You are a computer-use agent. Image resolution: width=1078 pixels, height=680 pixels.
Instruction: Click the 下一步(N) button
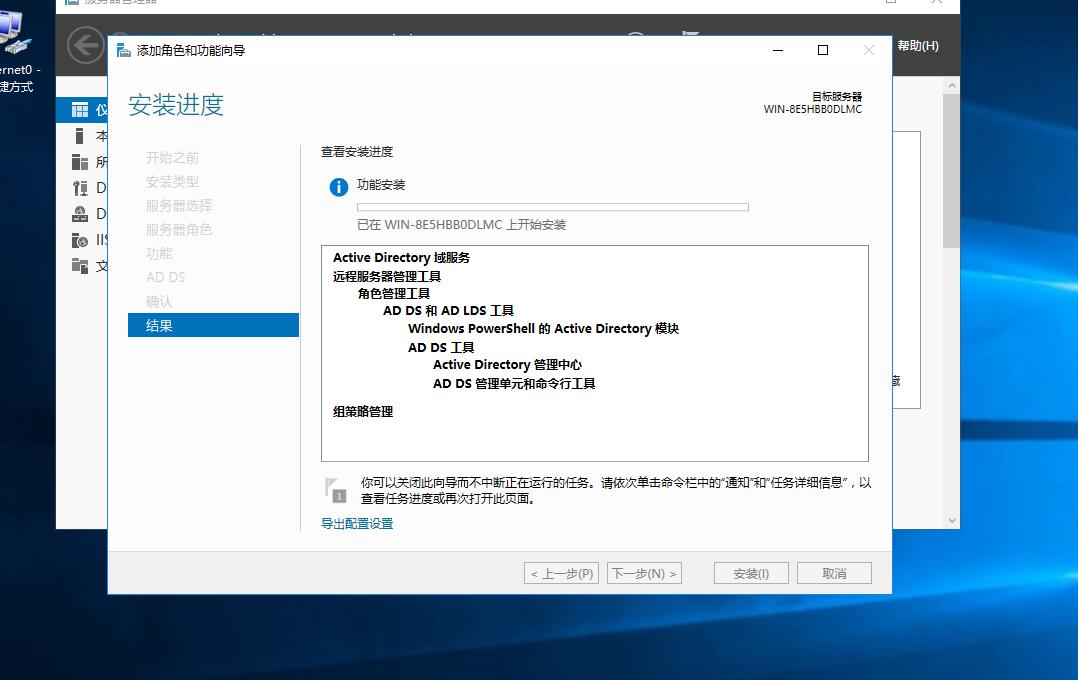point(644,572)
